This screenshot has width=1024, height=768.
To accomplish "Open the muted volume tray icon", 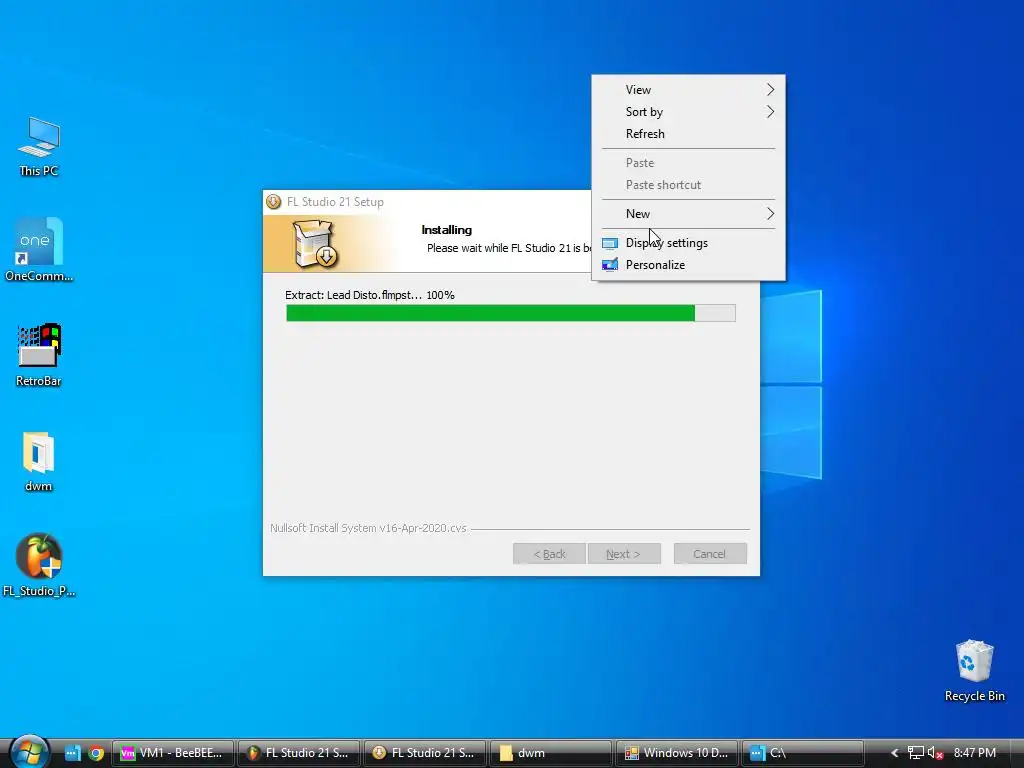I will [935, 753].
